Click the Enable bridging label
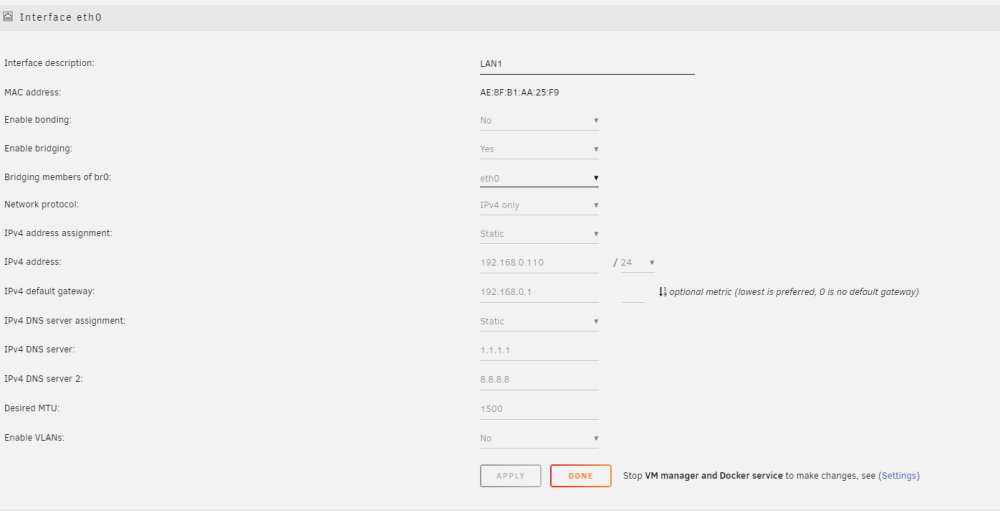This screenshot has height=511, width=1000. pos(38,148)
